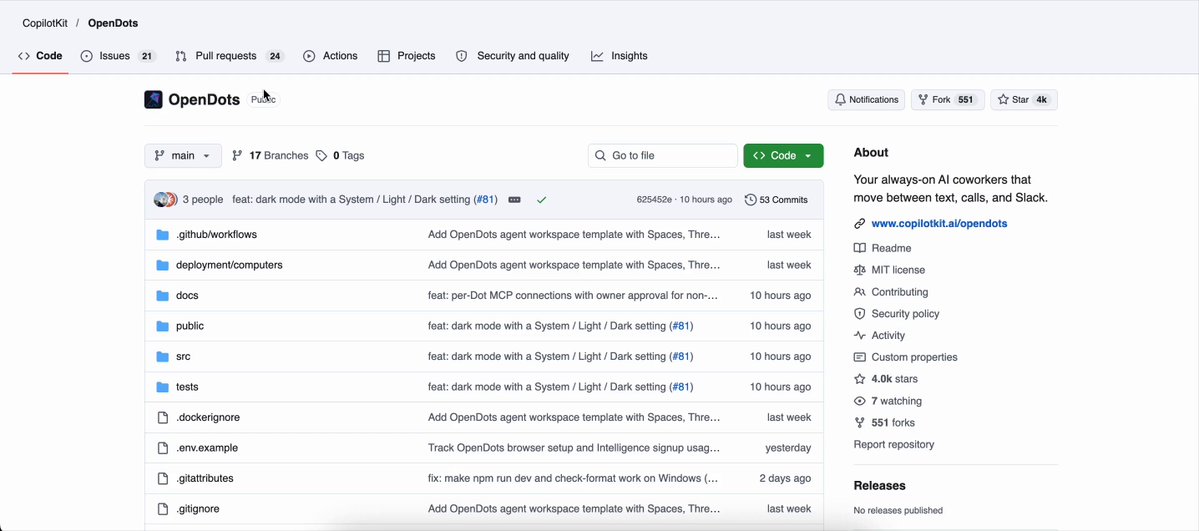Click file icon beside .gitattributes
The height and width of the screenshot is (531, 1199).
[x=162, y=478]
